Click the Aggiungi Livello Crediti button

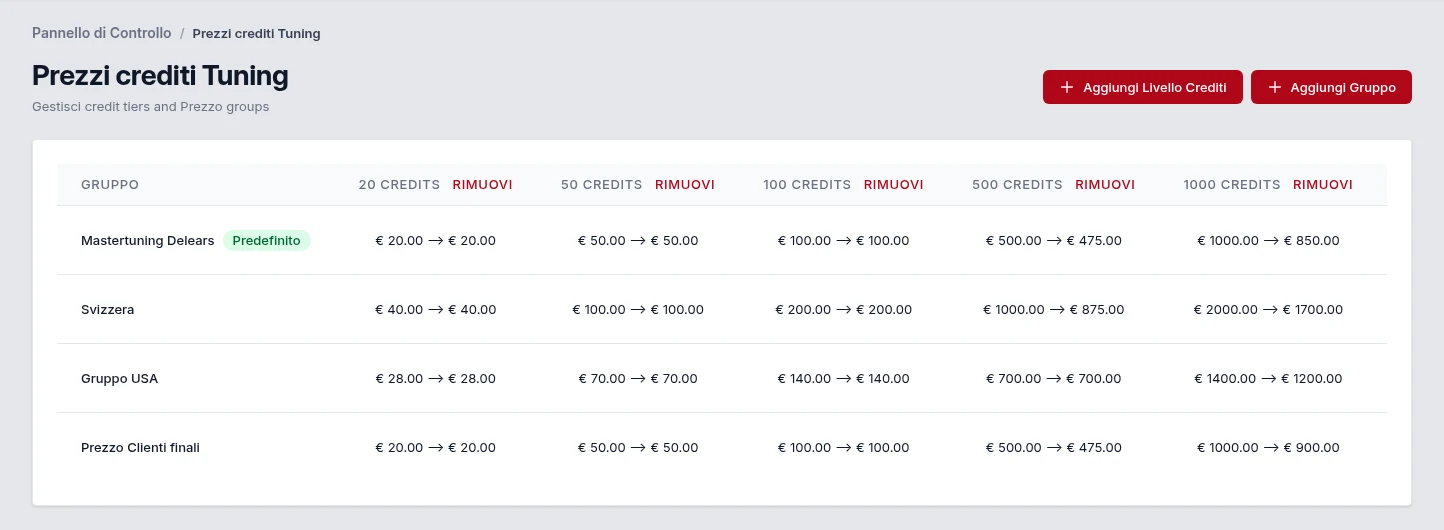point(1143,87)
